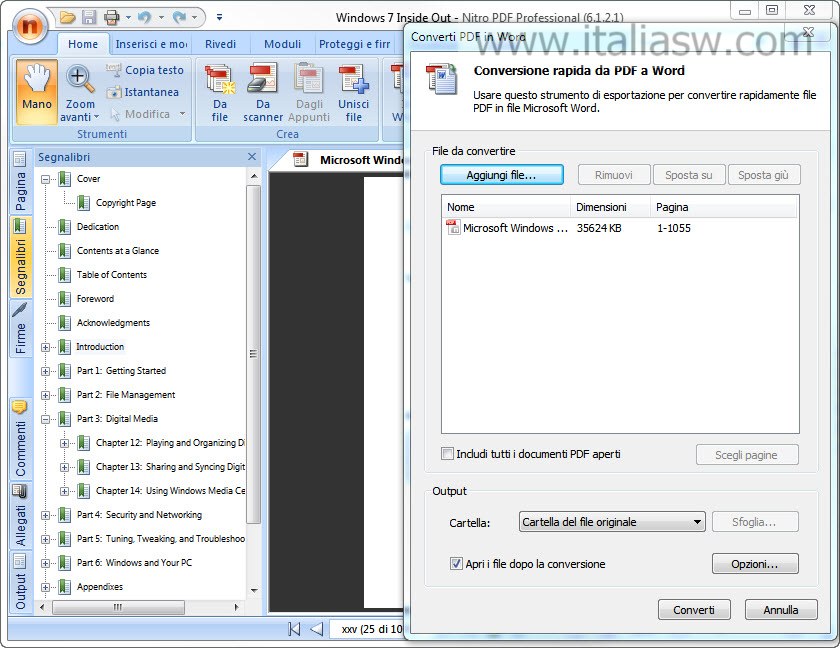Image resolution: width=840 pixels, height=648 pixels.
Task: Click bookmarks panel horizontal scrollbar thumb
Action: pos(118,607)
